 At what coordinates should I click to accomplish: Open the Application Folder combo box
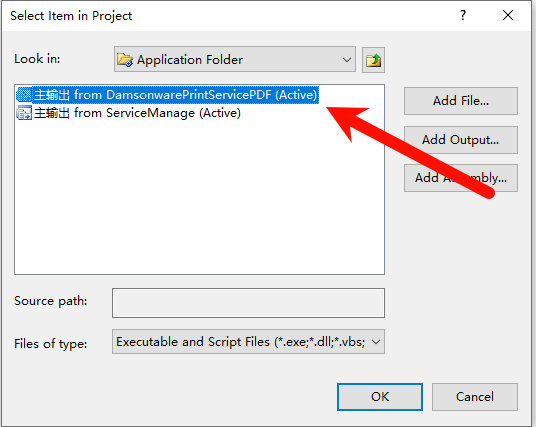pyautogui.click(x=235, y=59)
